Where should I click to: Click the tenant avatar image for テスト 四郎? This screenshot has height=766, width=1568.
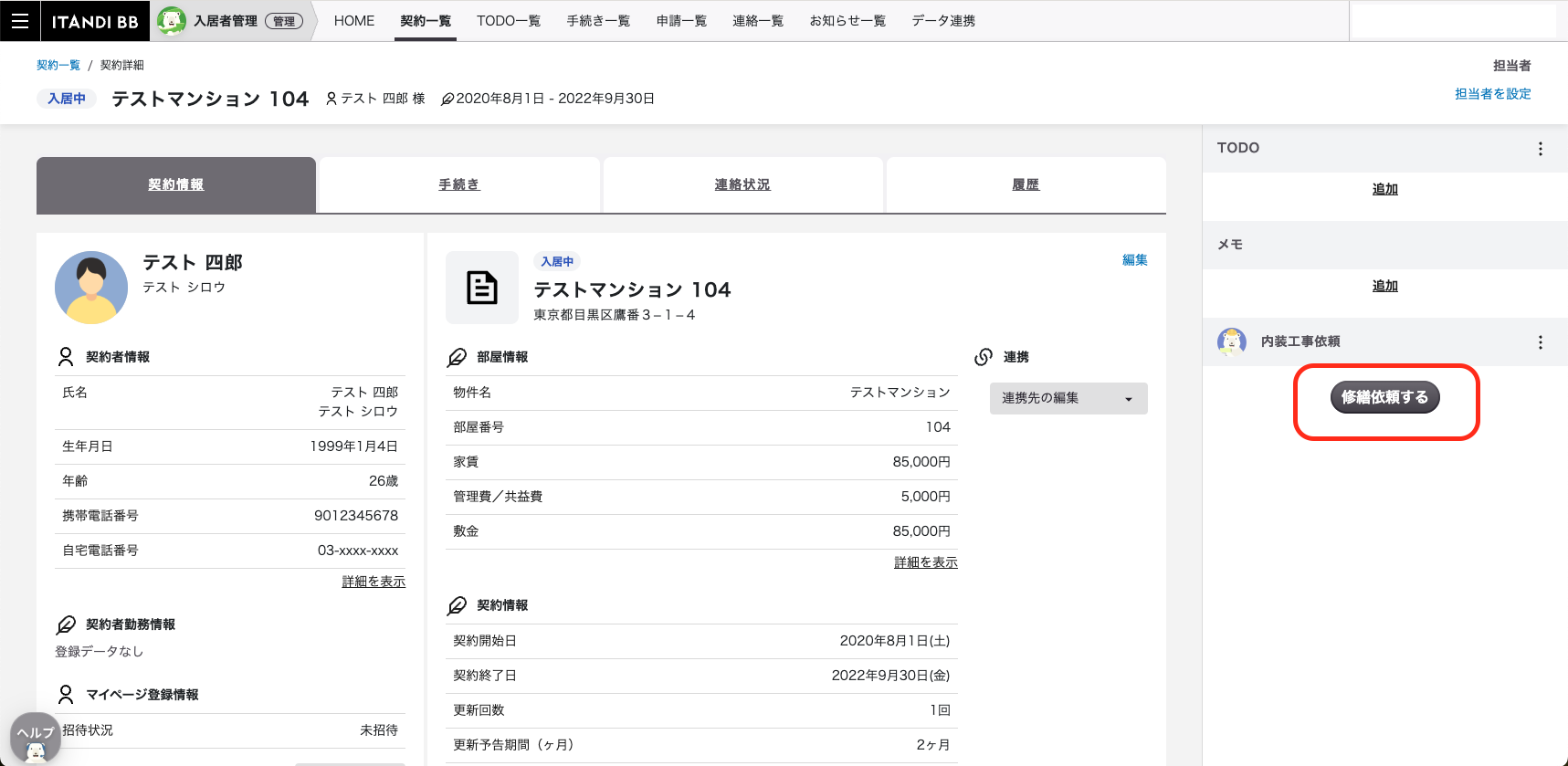tap(91, 288)
